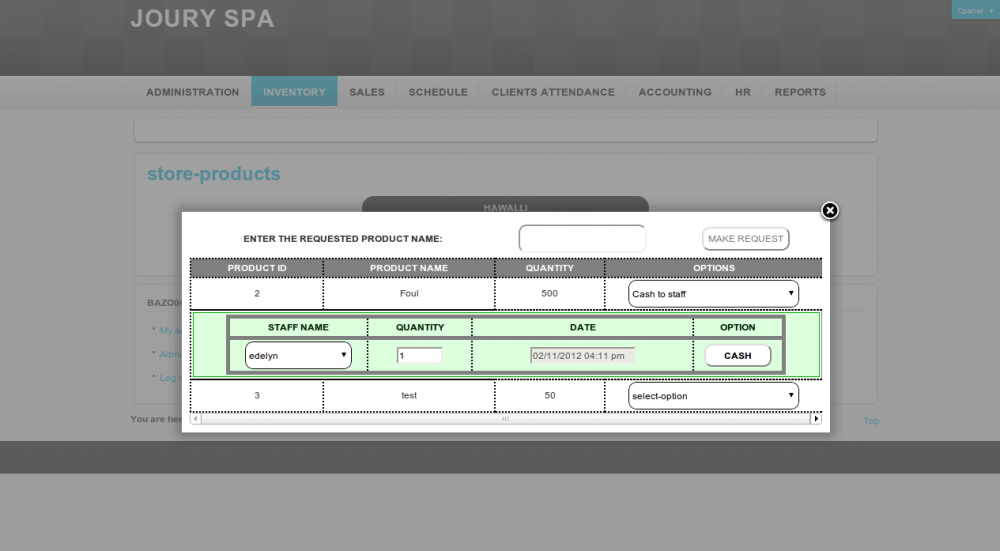Open the Accounting menu
The height and width of the screenshot is (551, 1000).
[675, 92]
